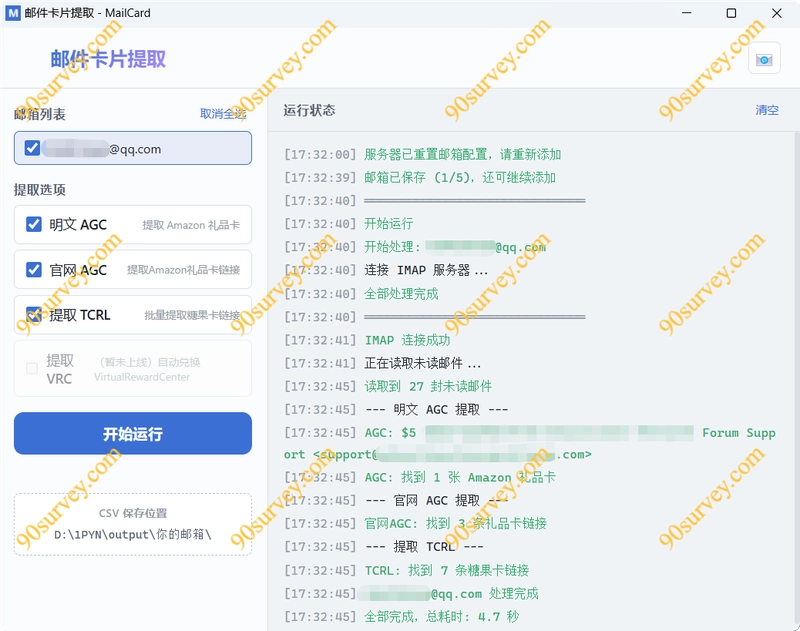
Task: Click 清空 to clear the run log
Action: click(x=767, y=110)
